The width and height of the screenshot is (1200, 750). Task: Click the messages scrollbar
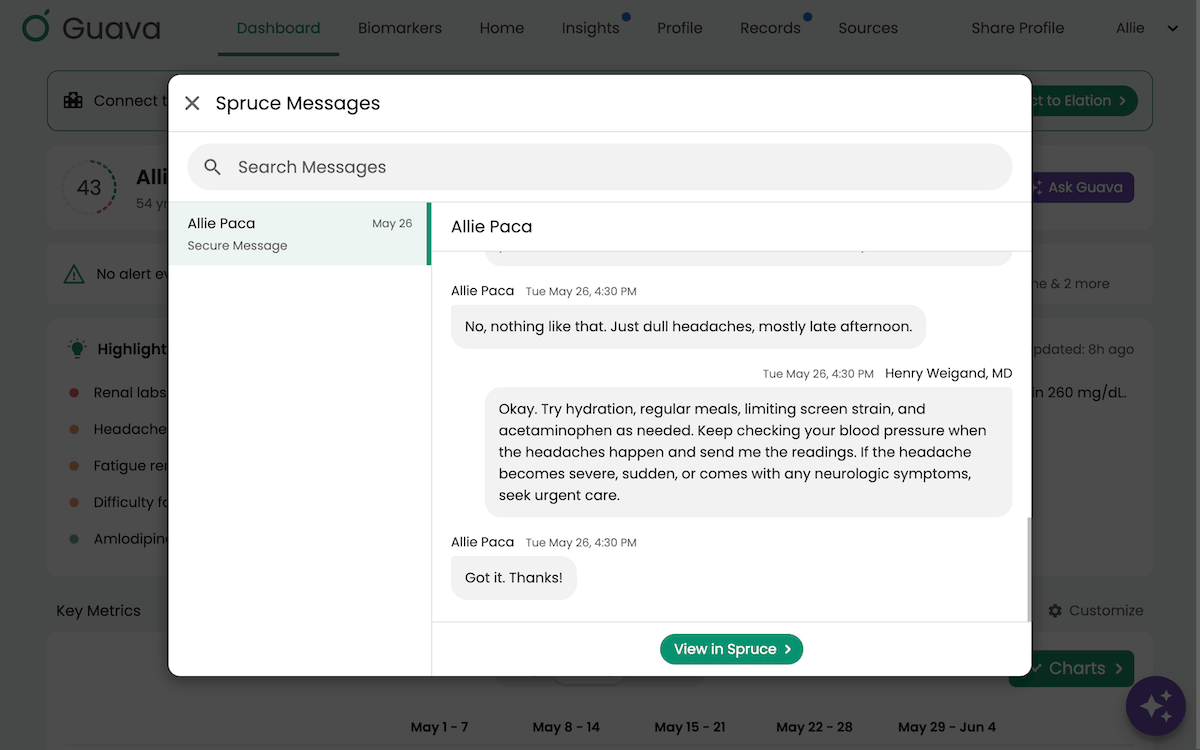1029,569
